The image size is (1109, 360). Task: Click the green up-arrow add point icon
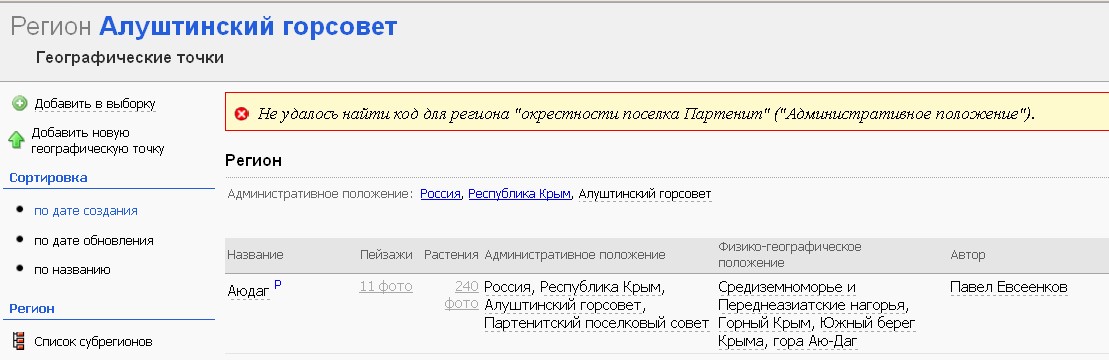pos(16,139)
